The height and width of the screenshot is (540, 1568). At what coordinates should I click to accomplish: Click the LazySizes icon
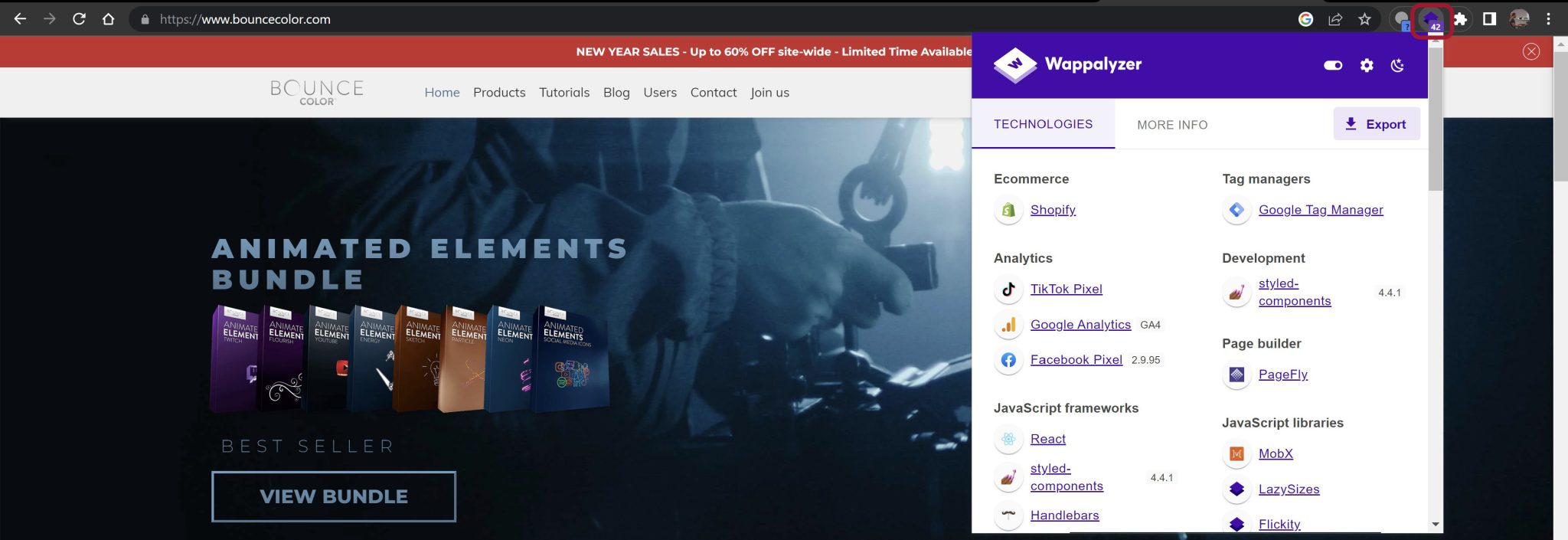pos(1236,489)
